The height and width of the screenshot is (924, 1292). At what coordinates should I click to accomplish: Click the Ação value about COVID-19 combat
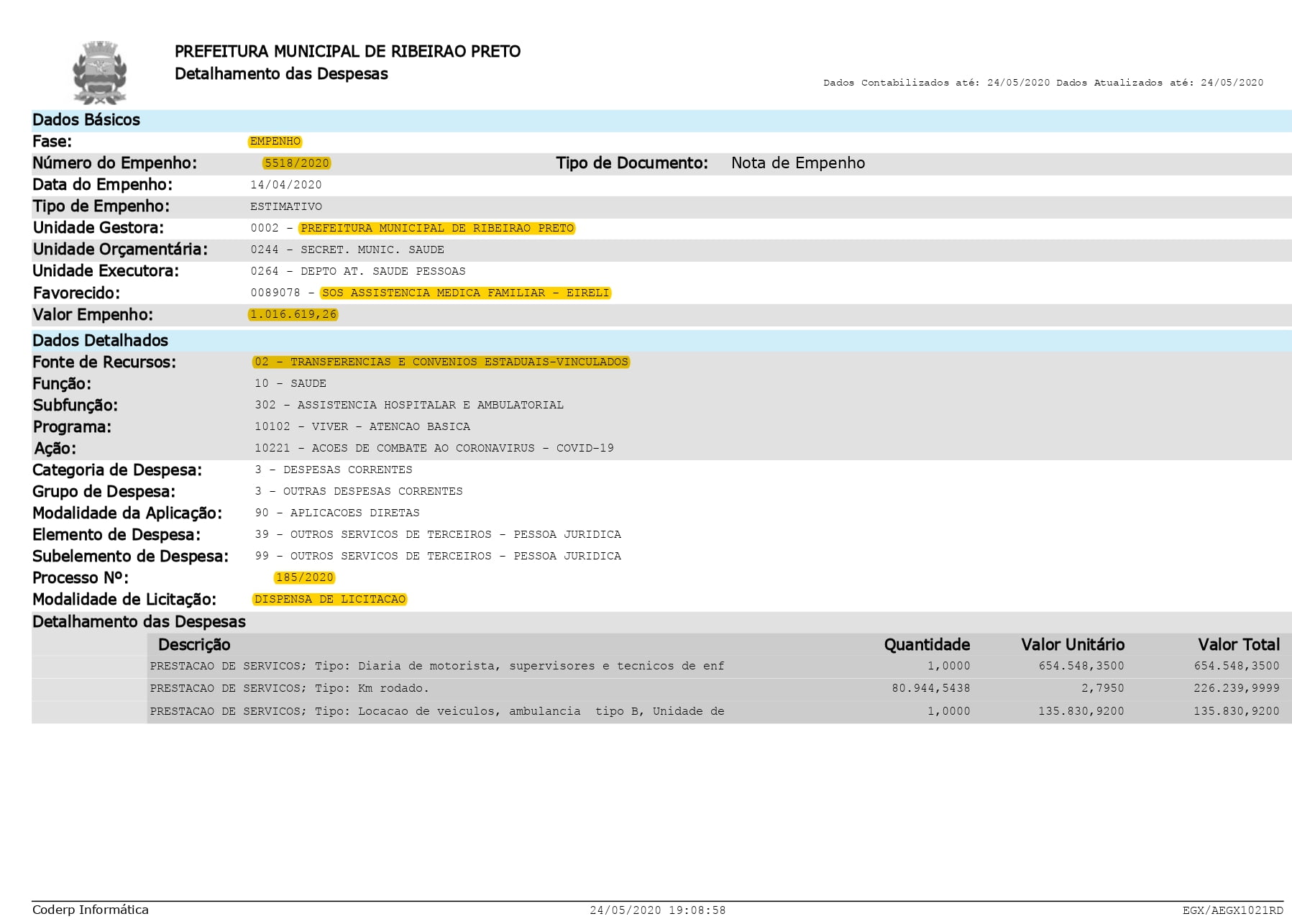pos(434,448)
